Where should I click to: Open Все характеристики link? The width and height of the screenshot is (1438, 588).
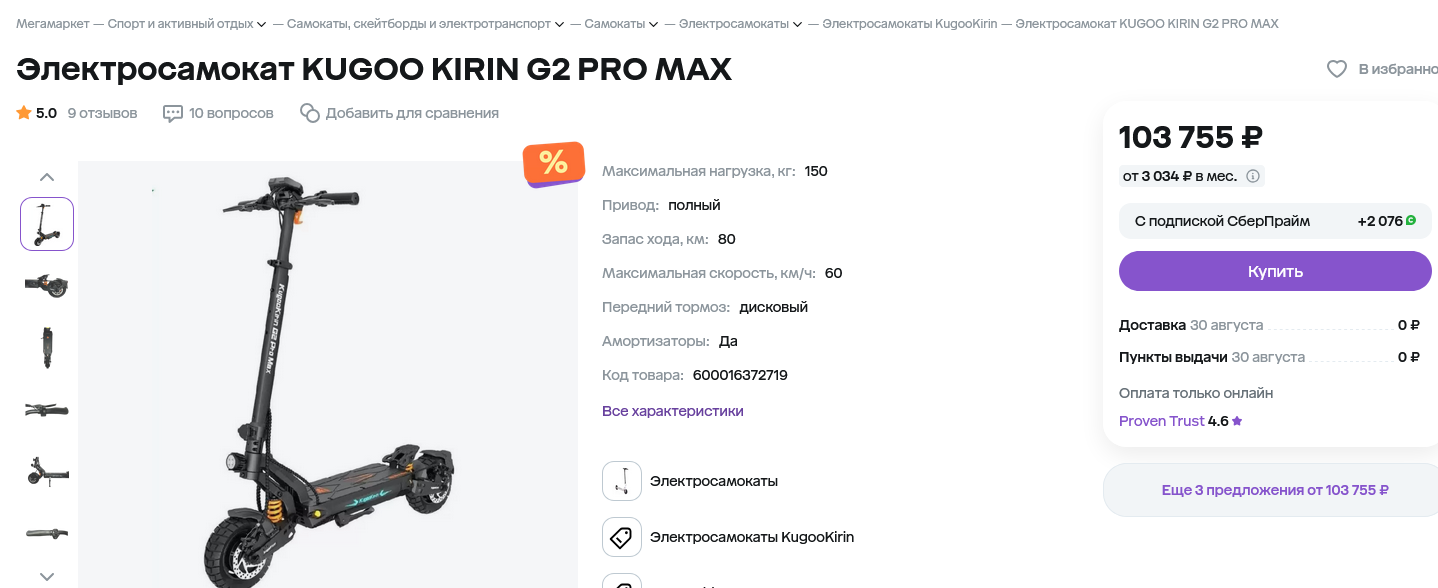coord(673,411)
